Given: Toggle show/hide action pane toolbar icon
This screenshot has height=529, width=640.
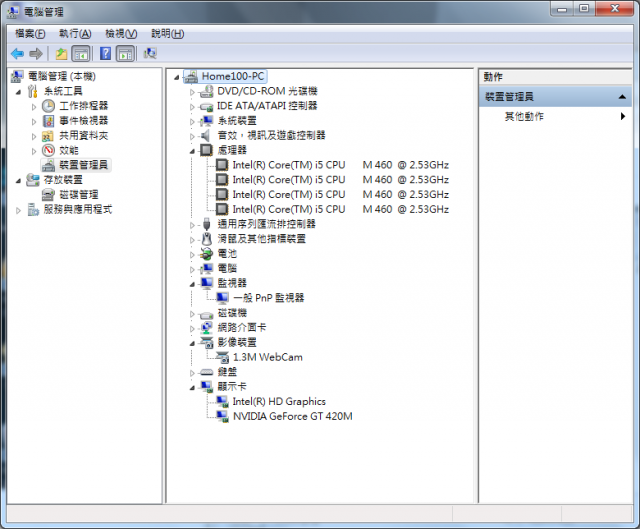Looking at the screenshot, I should [x=125, y=53].
